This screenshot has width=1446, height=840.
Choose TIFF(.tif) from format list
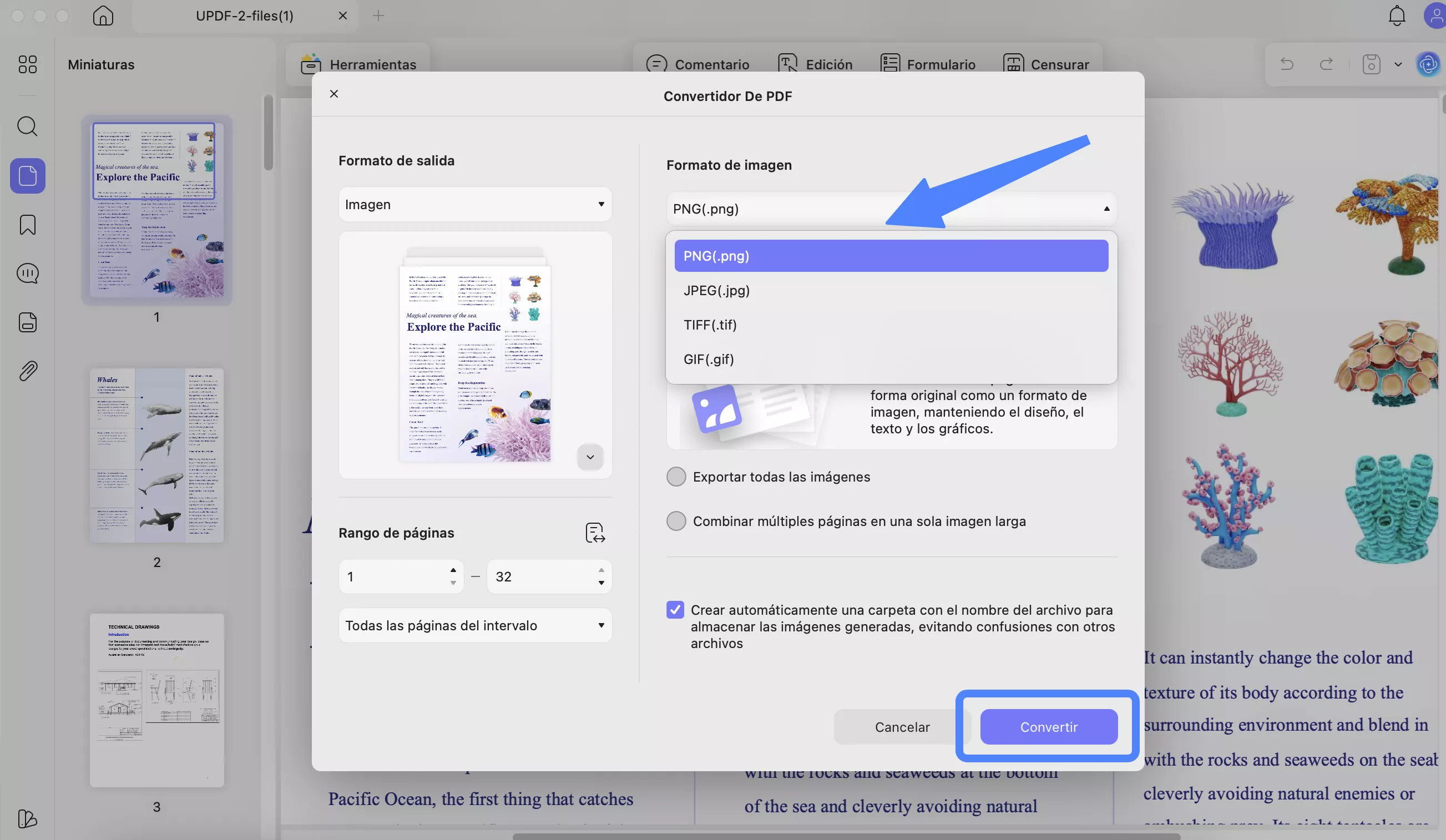click(x=710, y=325)
